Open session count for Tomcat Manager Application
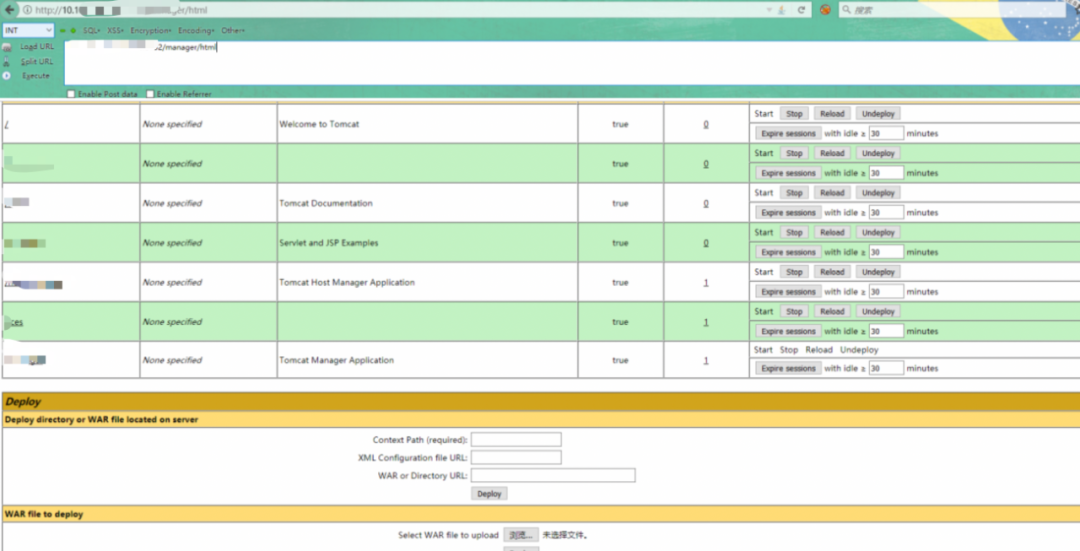The image size is (1080, 551). click(x=705, y=360)
